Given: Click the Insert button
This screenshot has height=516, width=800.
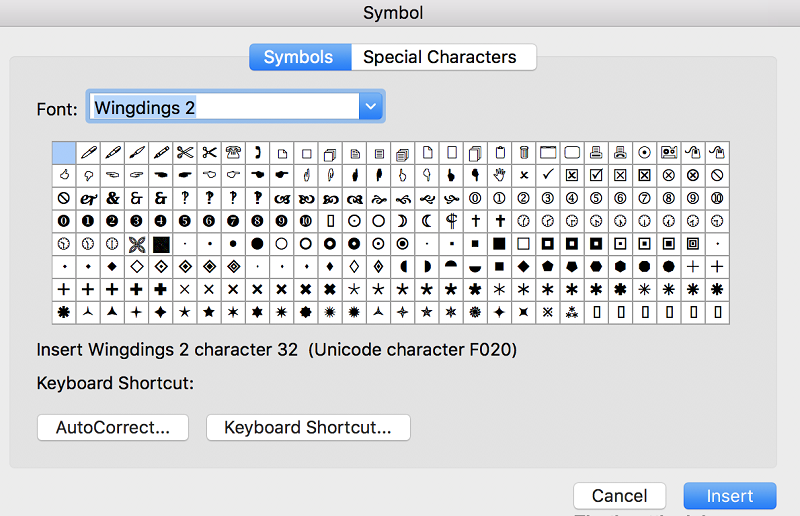Looking at the screenshot, I should point(730,496).
